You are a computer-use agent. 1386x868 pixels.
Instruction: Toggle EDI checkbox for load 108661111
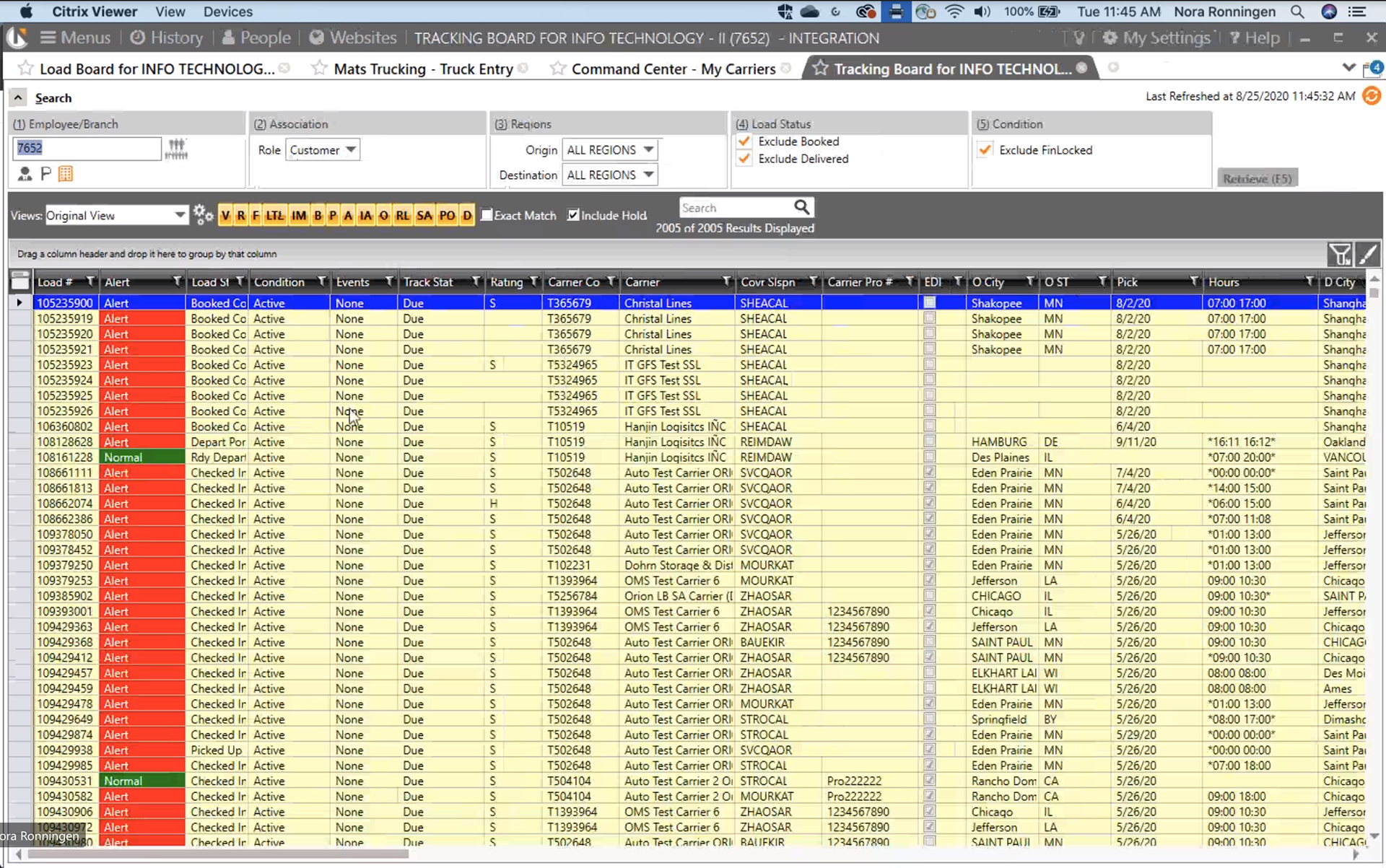[x=930, y=472]
